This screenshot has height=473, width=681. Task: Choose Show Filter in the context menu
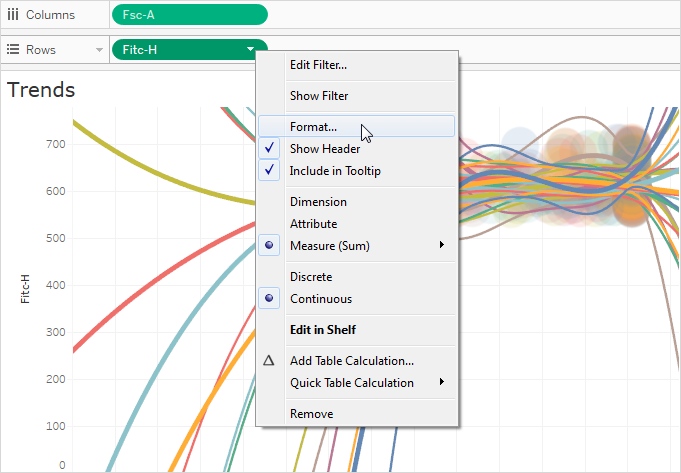coord(357,96)
